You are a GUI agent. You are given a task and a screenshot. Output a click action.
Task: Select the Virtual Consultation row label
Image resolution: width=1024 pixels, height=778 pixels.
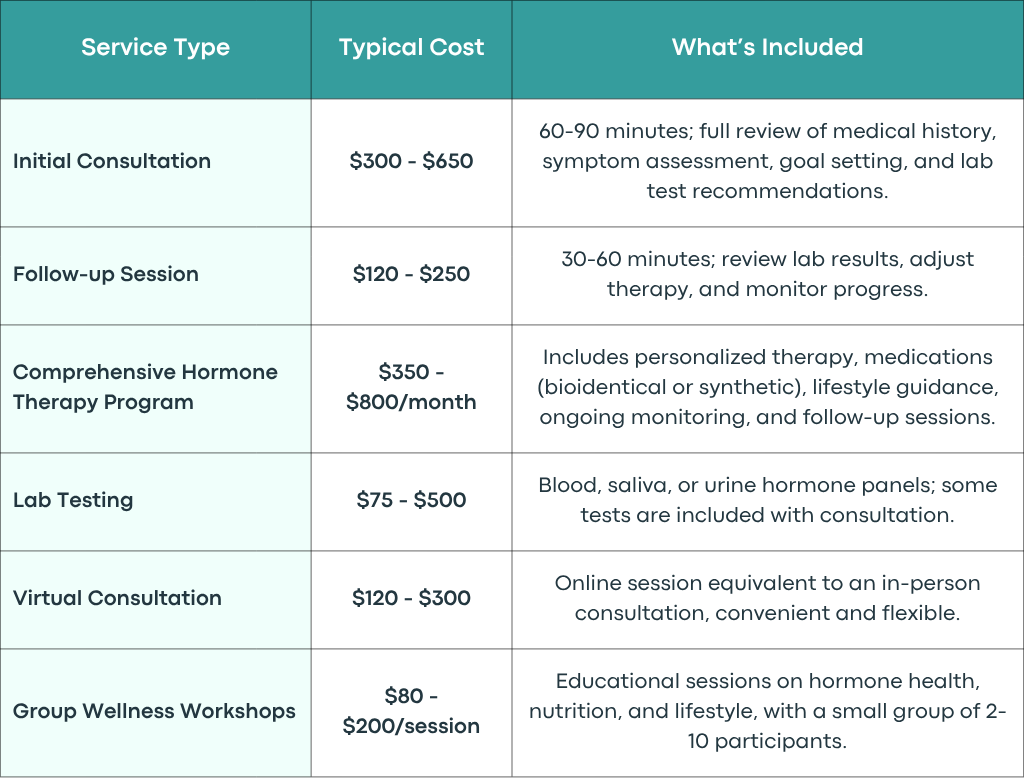click(x=118, y=598)
